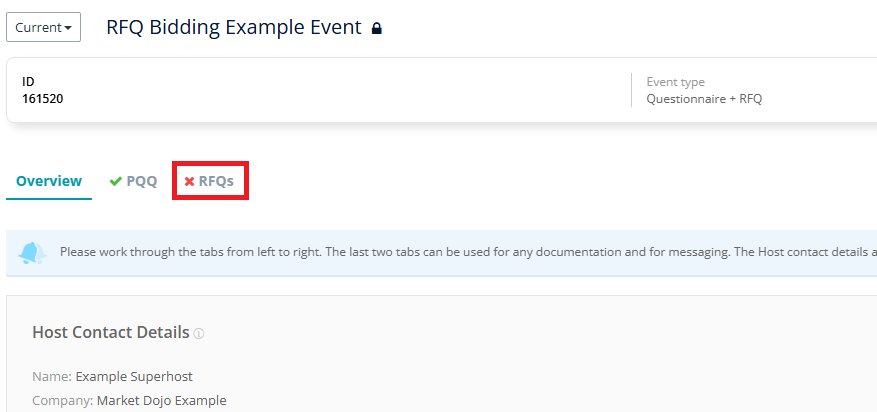This screenshot has width=877, height=412.
Task: Click the 'Please work through the tabs' notice text
Action: click(468, 252)
